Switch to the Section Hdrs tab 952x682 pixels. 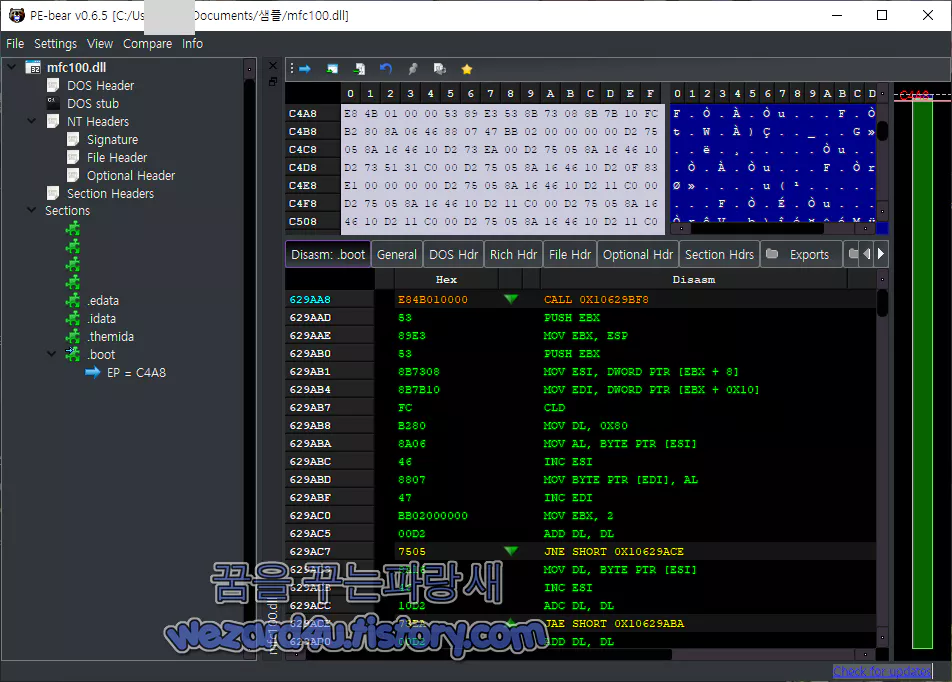(x=719, y=254)
